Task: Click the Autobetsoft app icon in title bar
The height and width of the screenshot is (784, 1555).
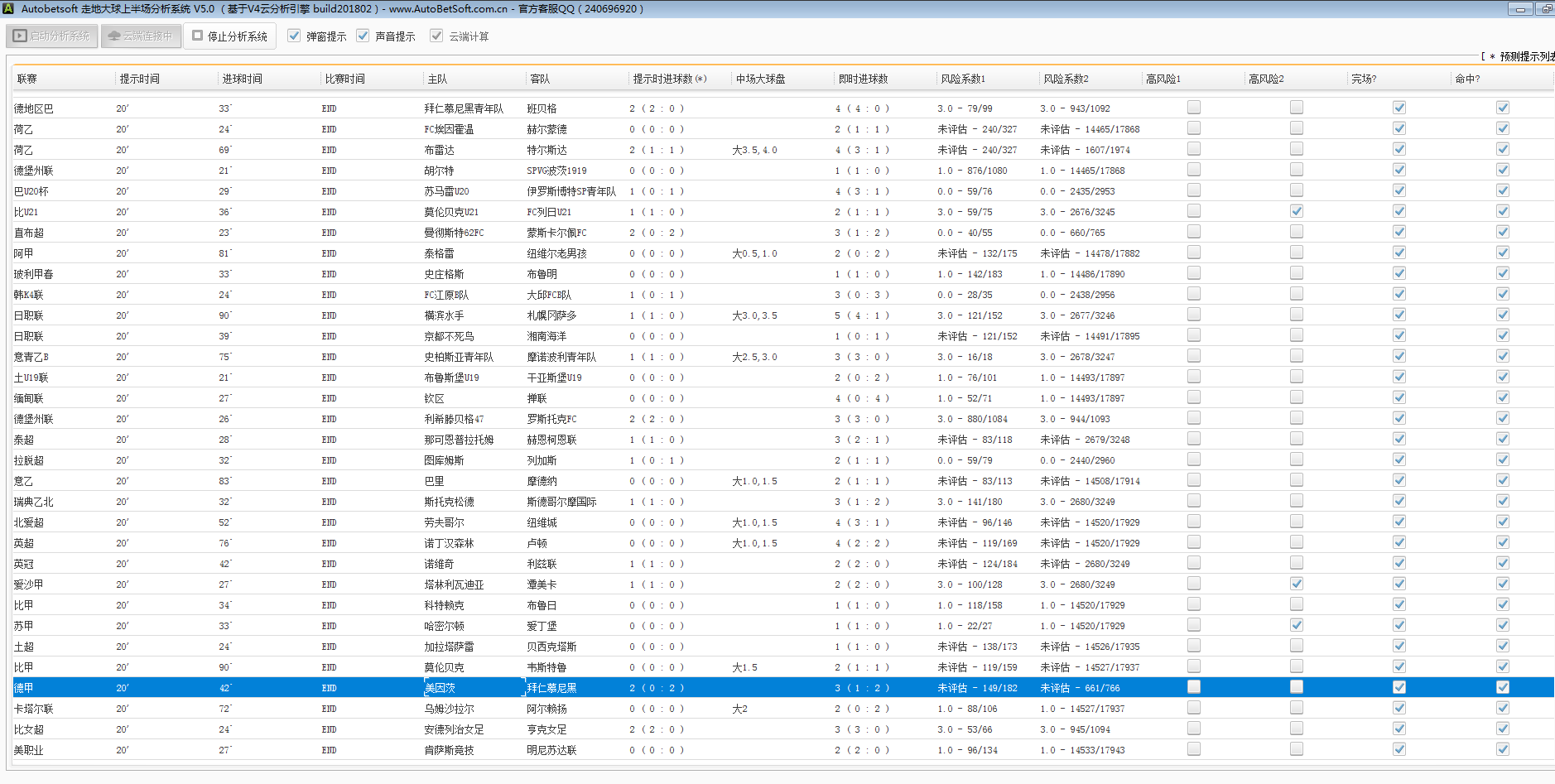Action: coord(8,8)
